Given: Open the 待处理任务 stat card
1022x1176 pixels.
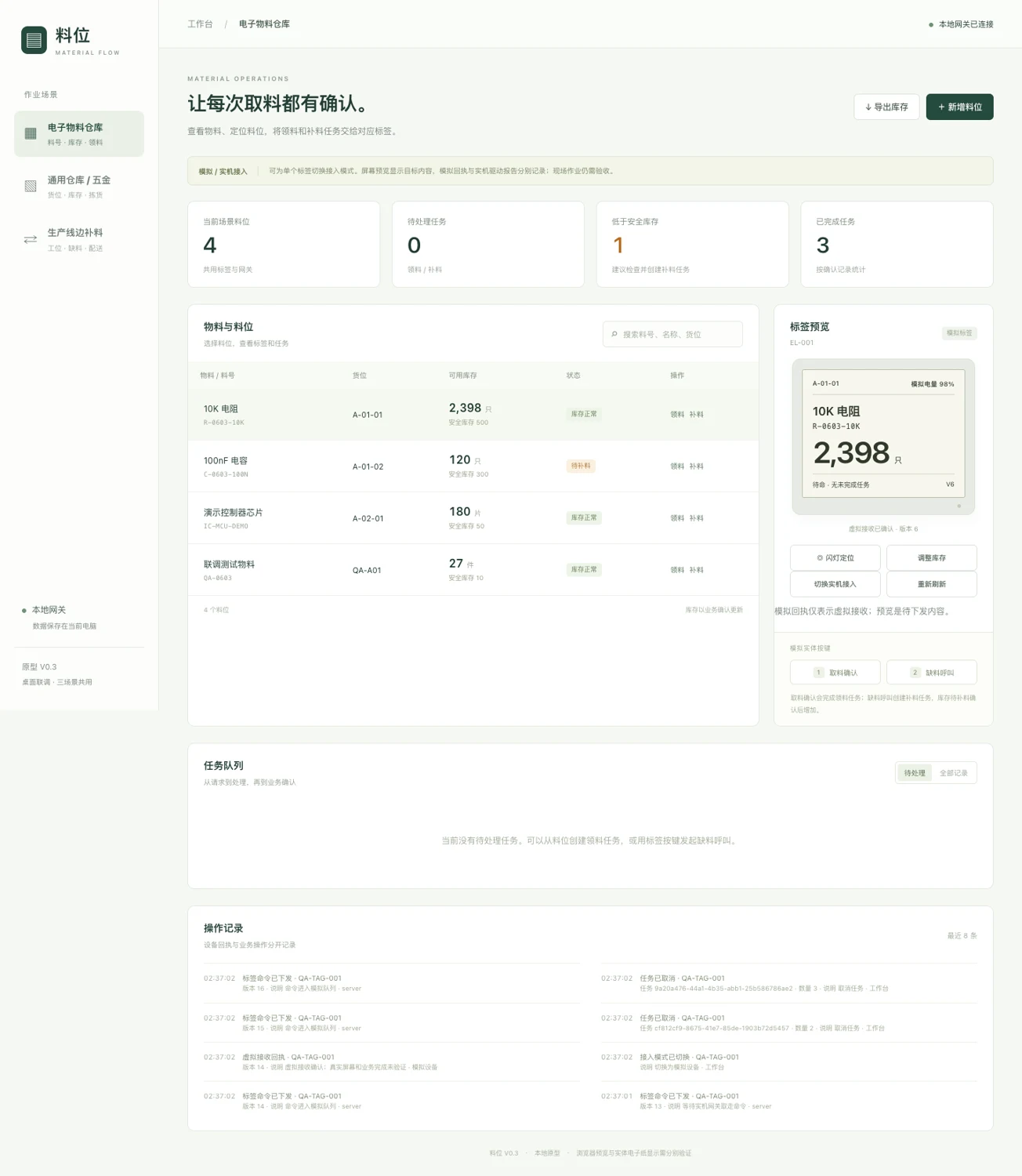Looking at the screenshot, I should [488, 245].
